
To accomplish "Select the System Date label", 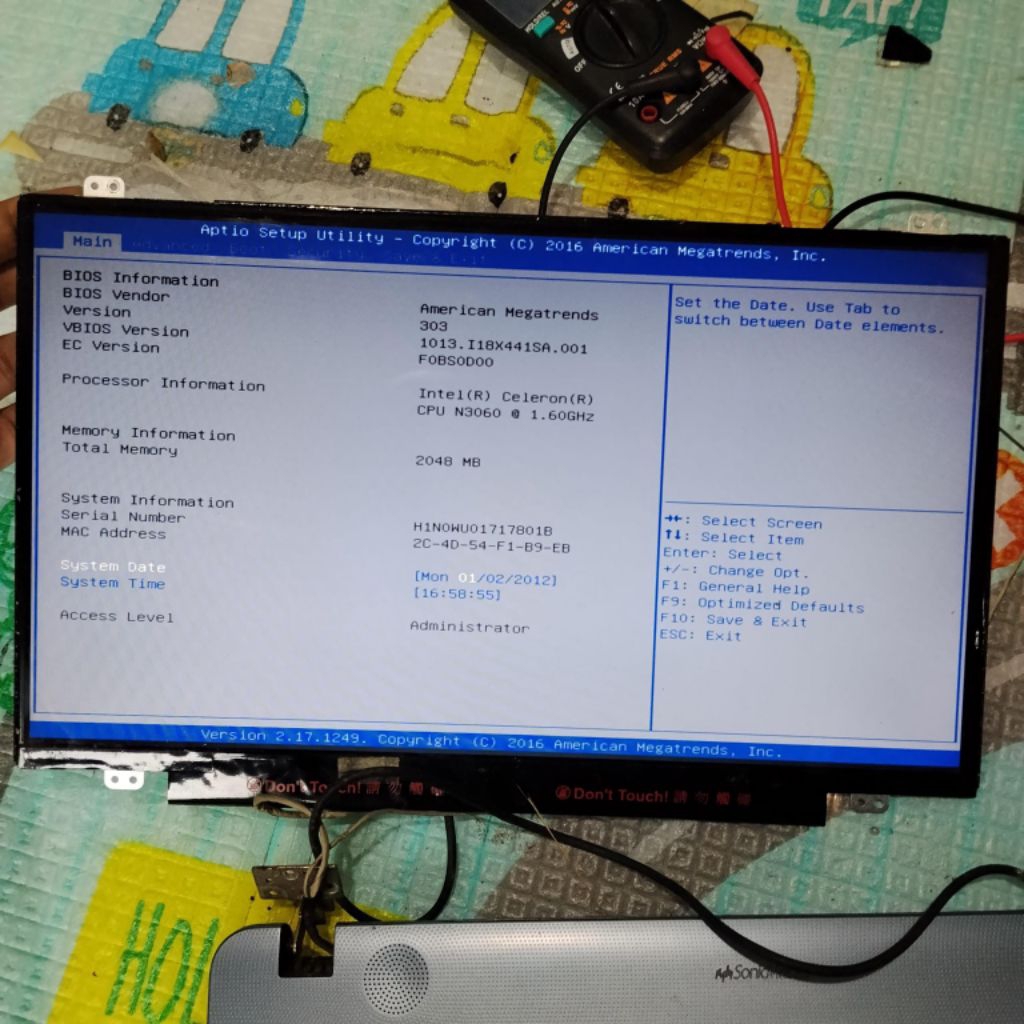I will (x=113, y=566).
